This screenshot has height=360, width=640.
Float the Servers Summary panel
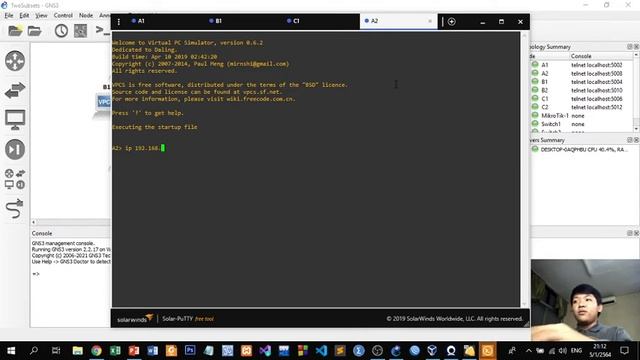coord(629,140)
